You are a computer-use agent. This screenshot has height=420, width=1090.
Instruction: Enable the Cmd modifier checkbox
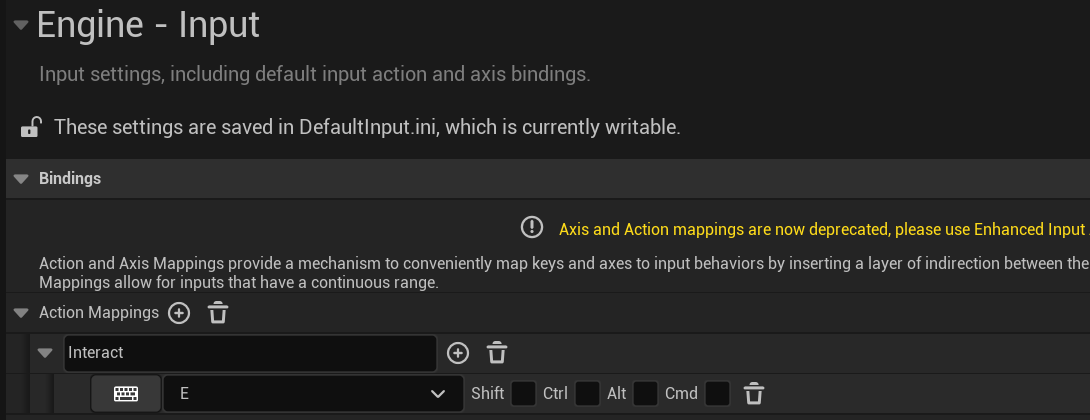click(x=717, y=394)
